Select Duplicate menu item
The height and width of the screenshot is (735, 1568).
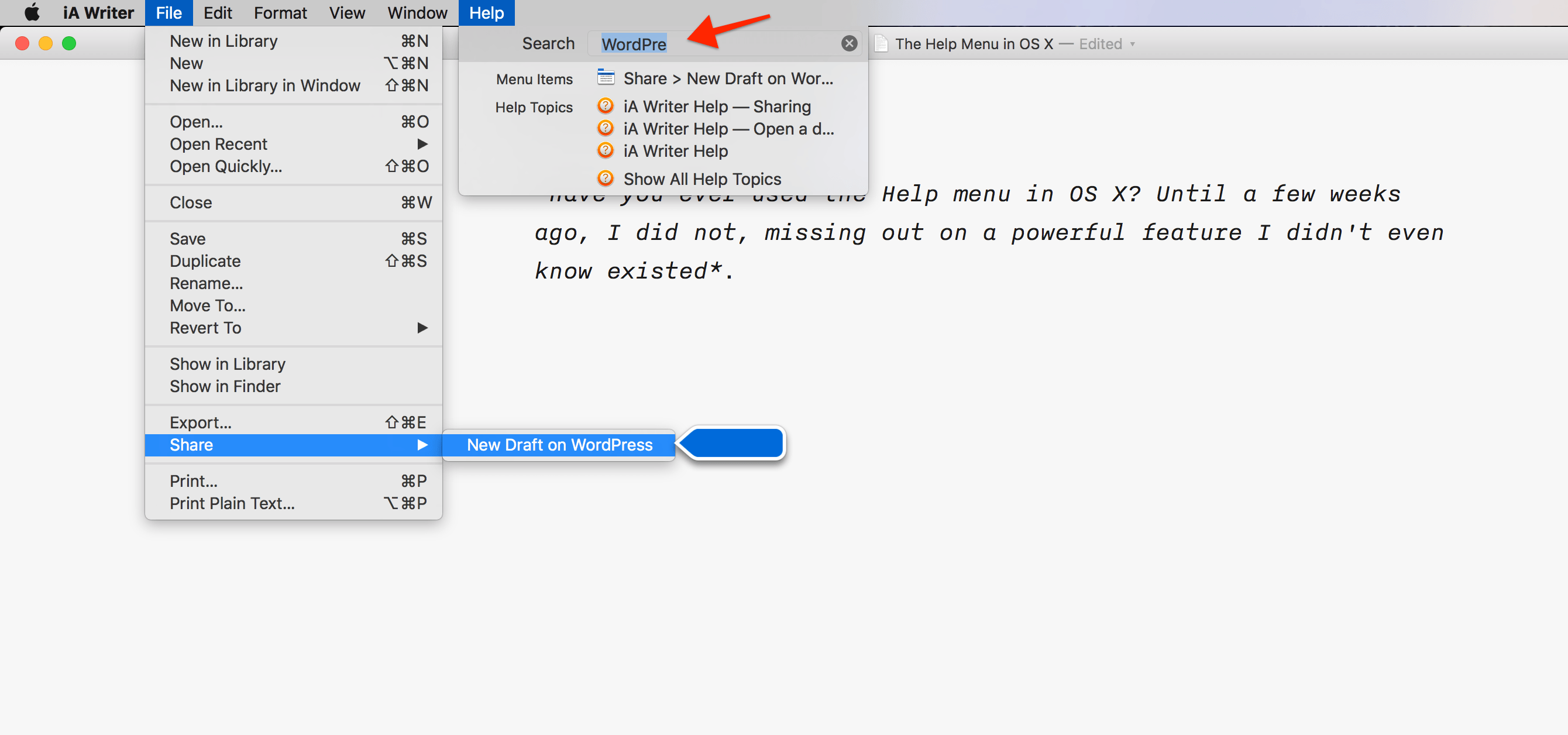[x=293, y=261]
